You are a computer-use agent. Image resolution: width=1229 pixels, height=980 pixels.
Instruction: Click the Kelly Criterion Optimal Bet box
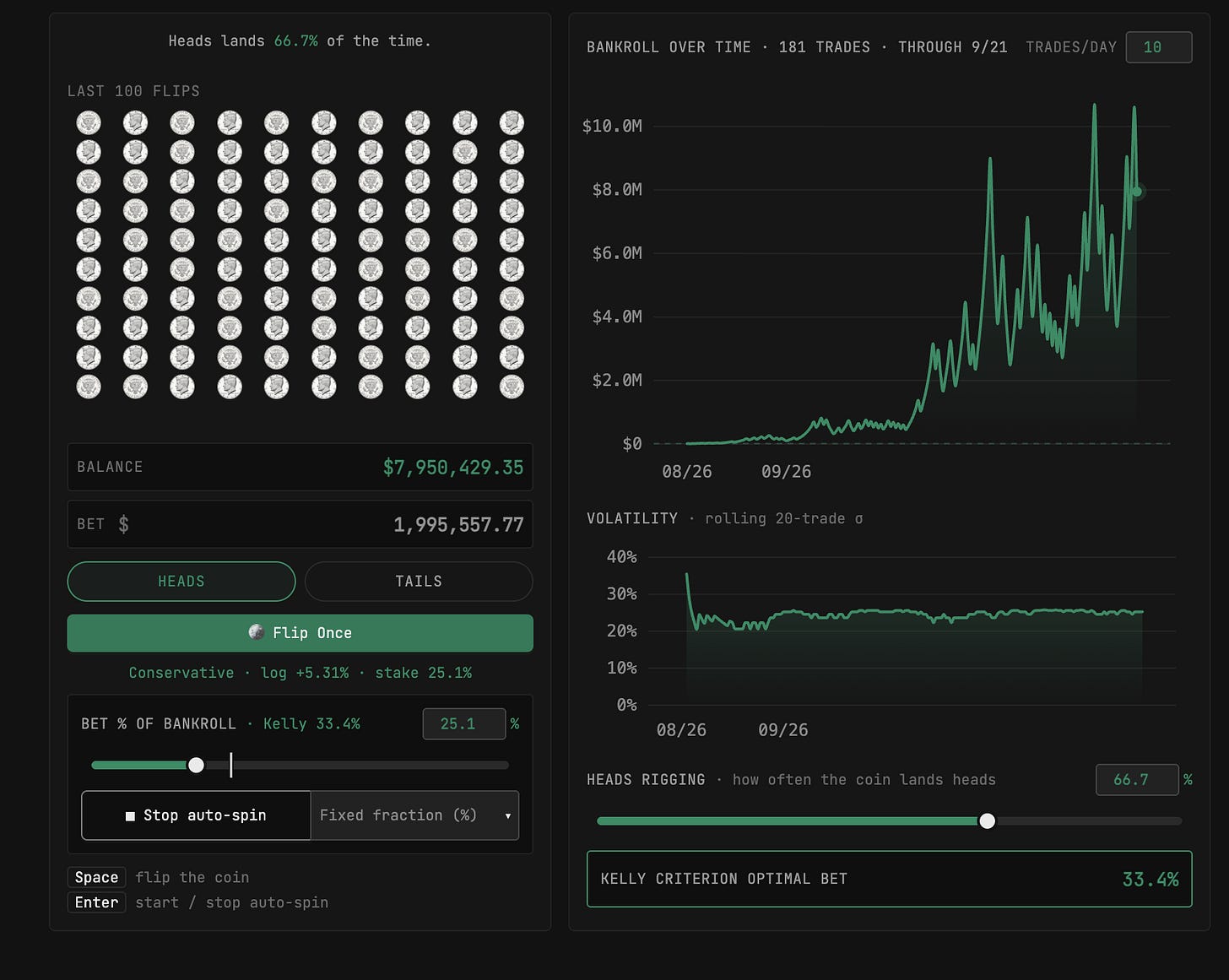coord(890,879)
